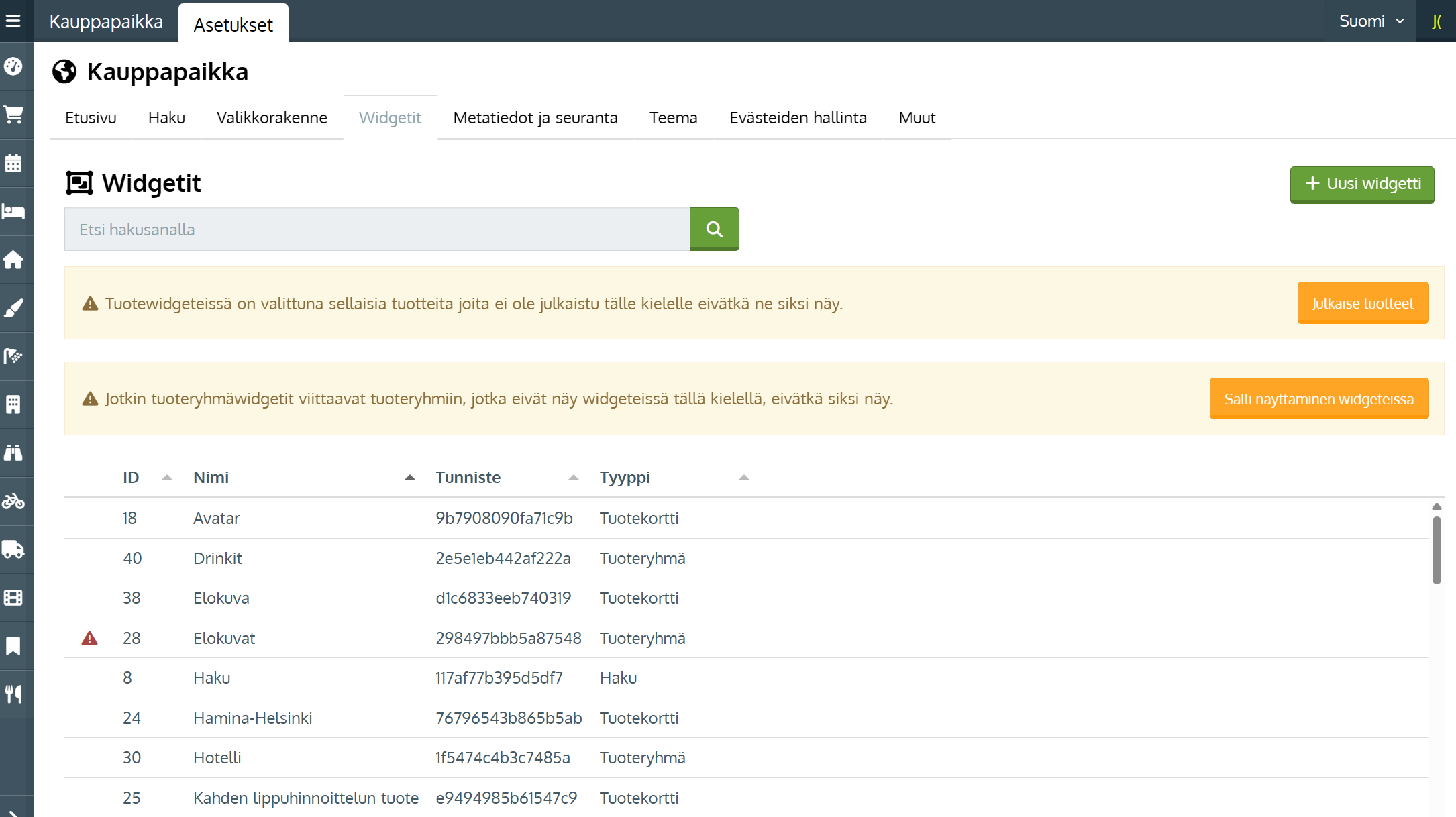Select the Elokuva widget row name
This screenshot has width=1456, height=817.
221,598
